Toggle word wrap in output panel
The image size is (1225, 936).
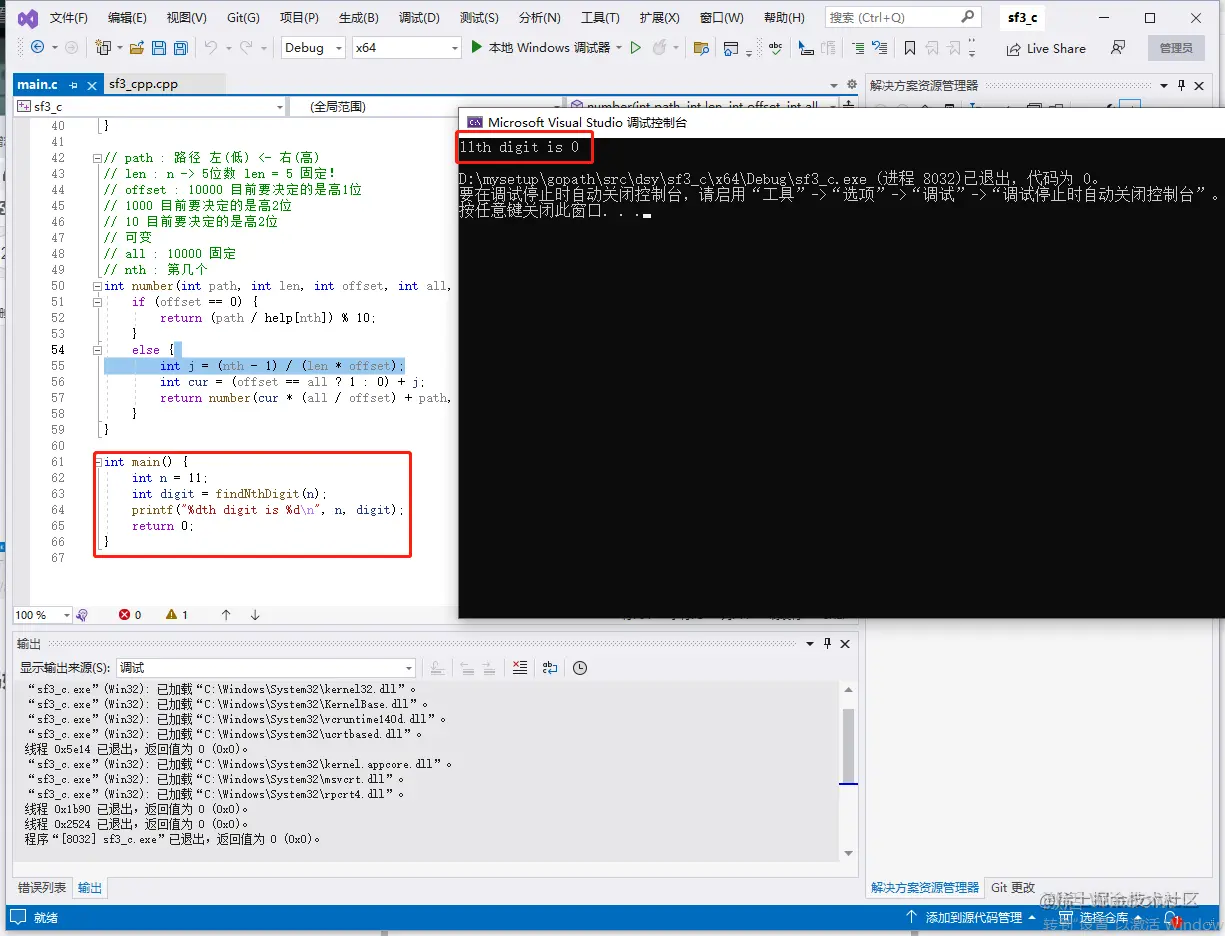[550, 668]
